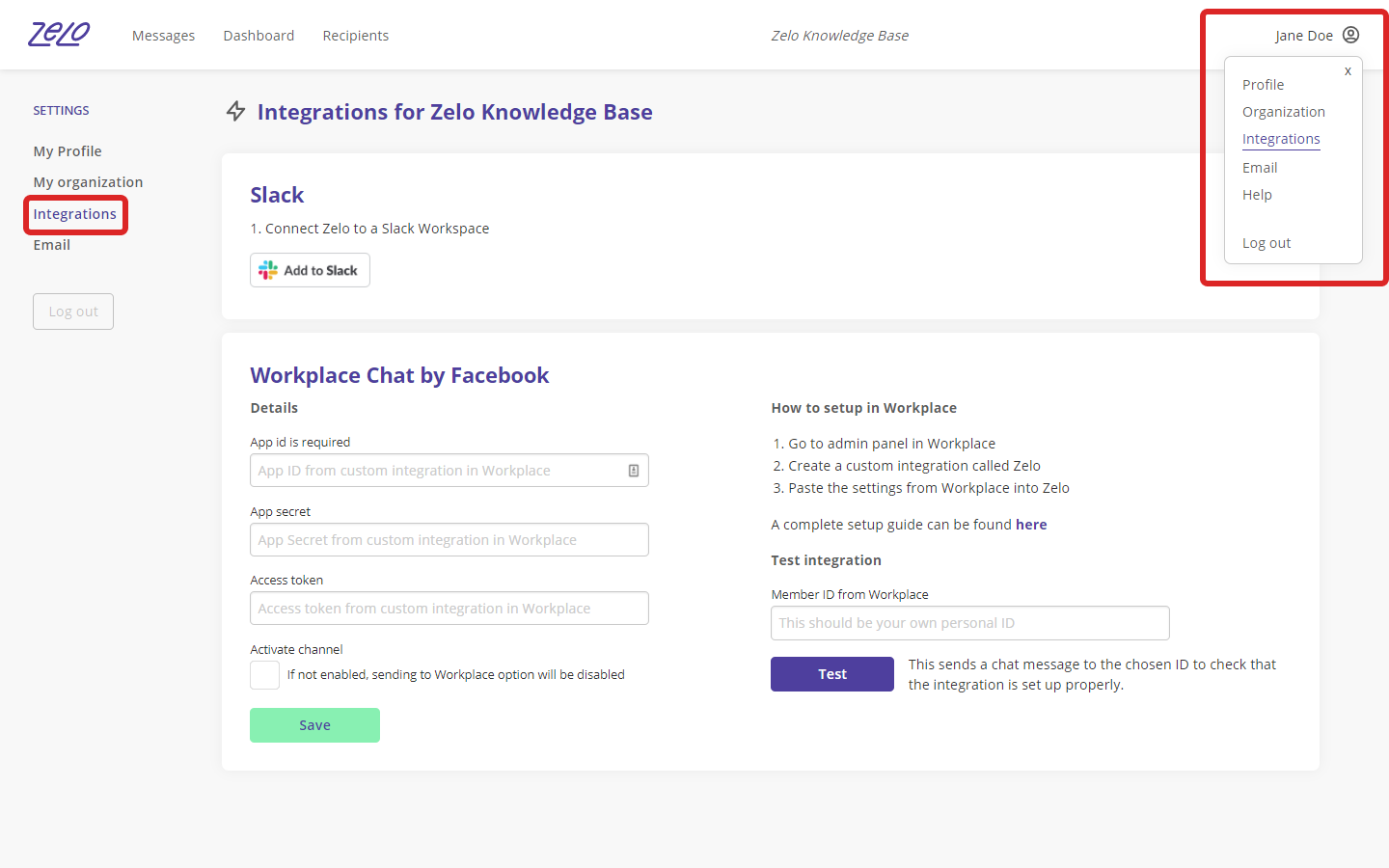Focus the App secret input field

click(449, 540)
